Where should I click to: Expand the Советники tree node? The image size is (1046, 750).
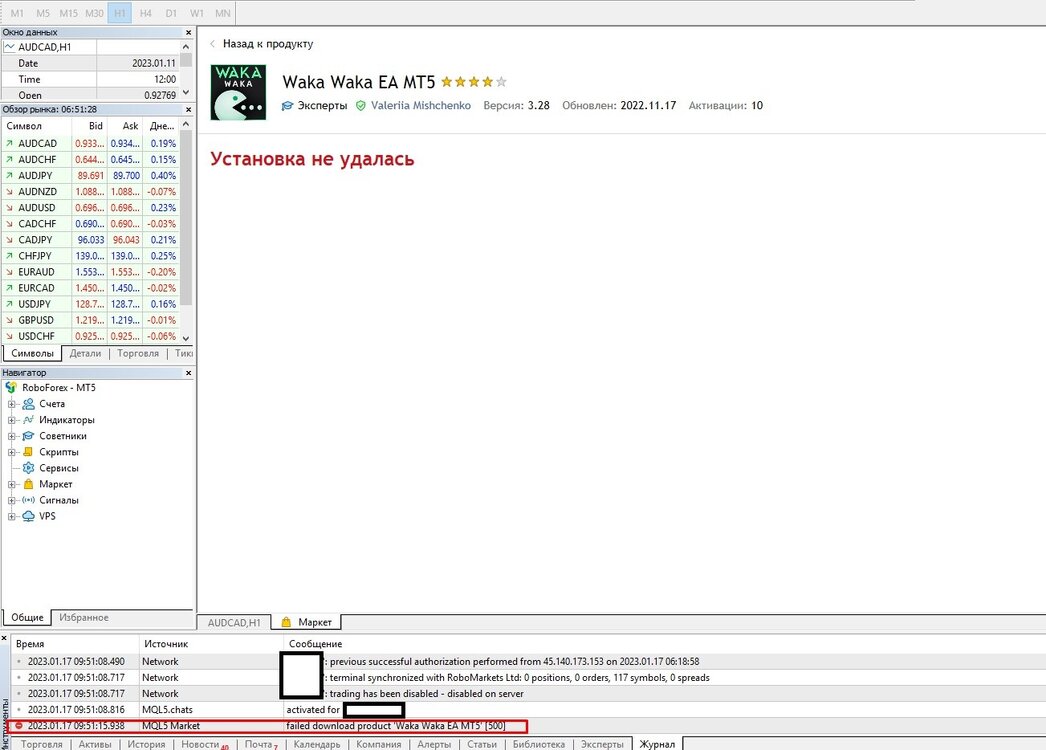point(11,436)
